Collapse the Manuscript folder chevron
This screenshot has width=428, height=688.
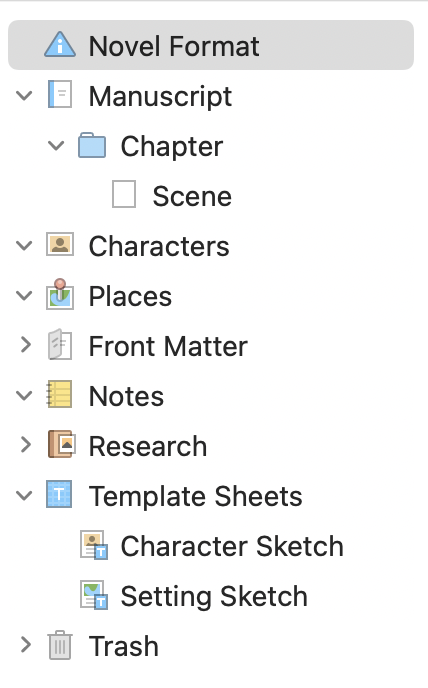pos(24,95)
